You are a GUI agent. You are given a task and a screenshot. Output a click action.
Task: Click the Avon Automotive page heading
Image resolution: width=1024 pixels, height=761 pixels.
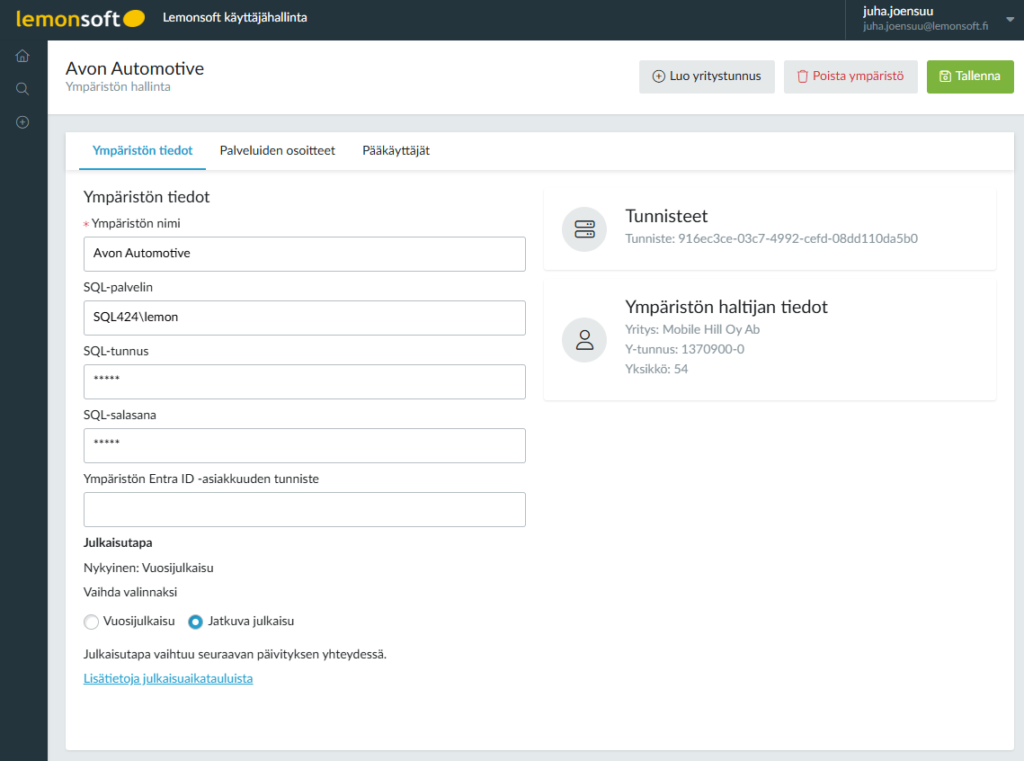[135, 69]
